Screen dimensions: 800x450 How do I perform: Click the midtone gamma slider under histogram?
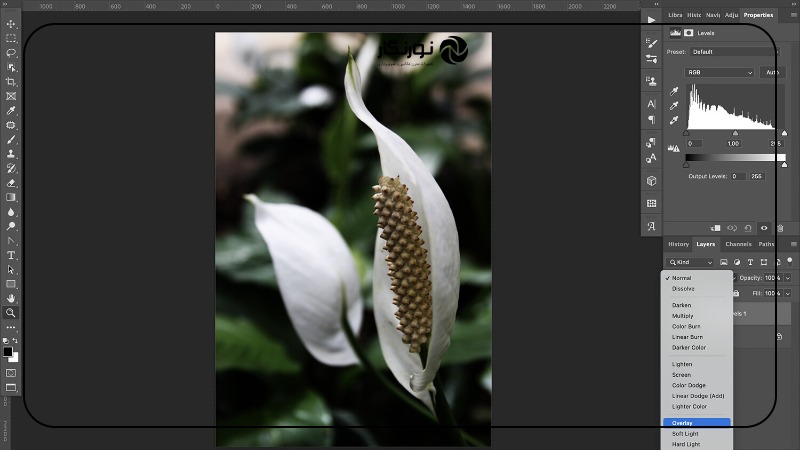(735, 133)
